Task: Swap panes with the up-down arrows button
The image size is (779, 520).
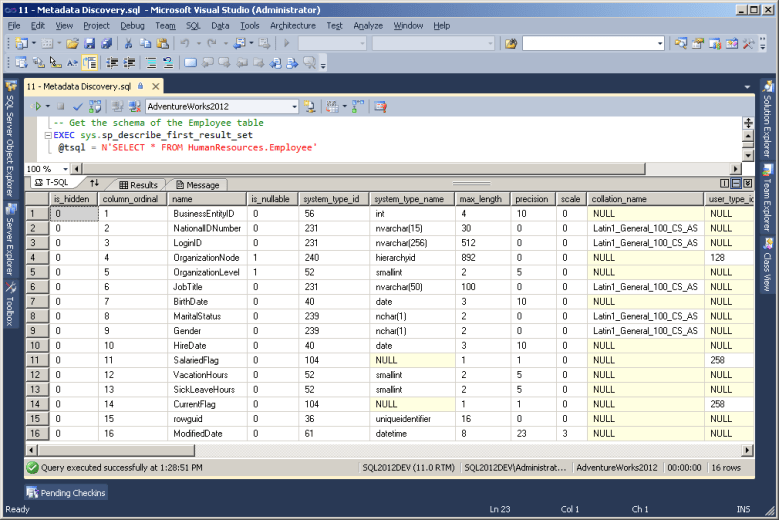Action: pyautogui.click(x=94, y=183)
